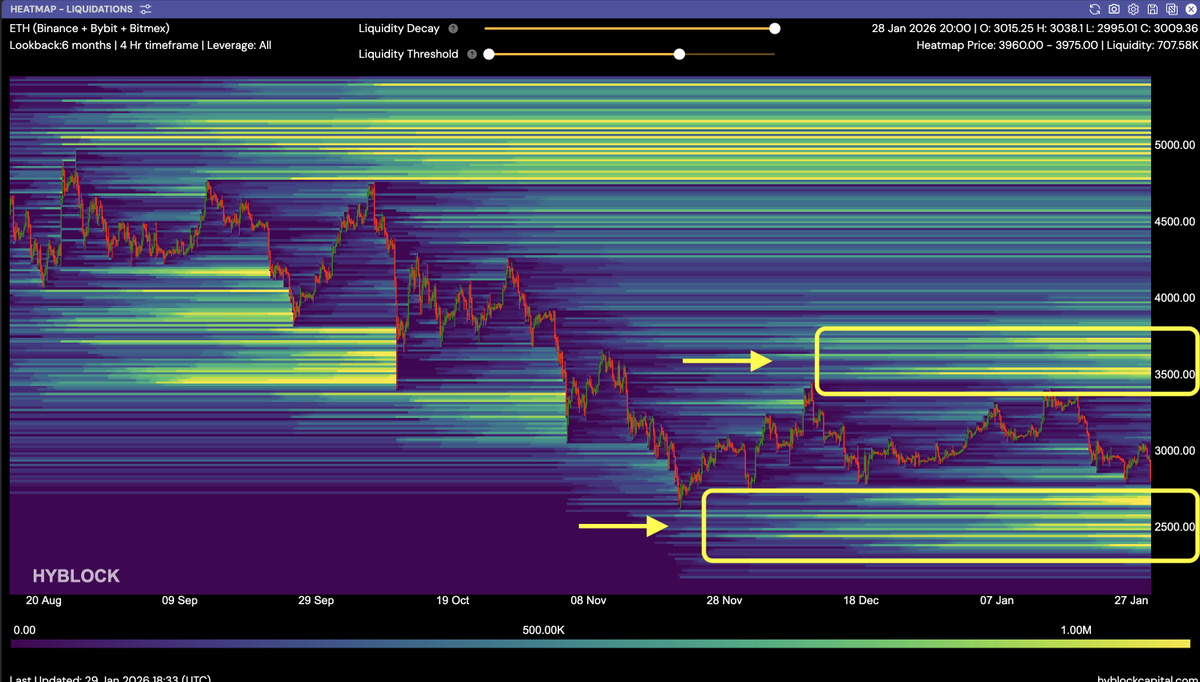Open chart options via the sliders icon beside HEATMAP

pyautogui.click(x=146, y=9)
